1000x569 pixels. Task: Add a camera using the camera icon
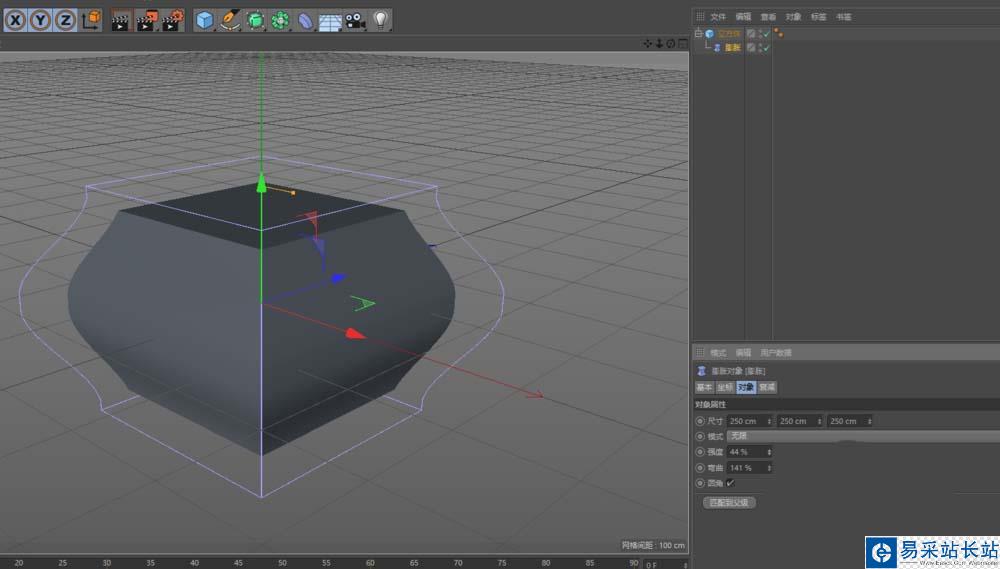355,19
